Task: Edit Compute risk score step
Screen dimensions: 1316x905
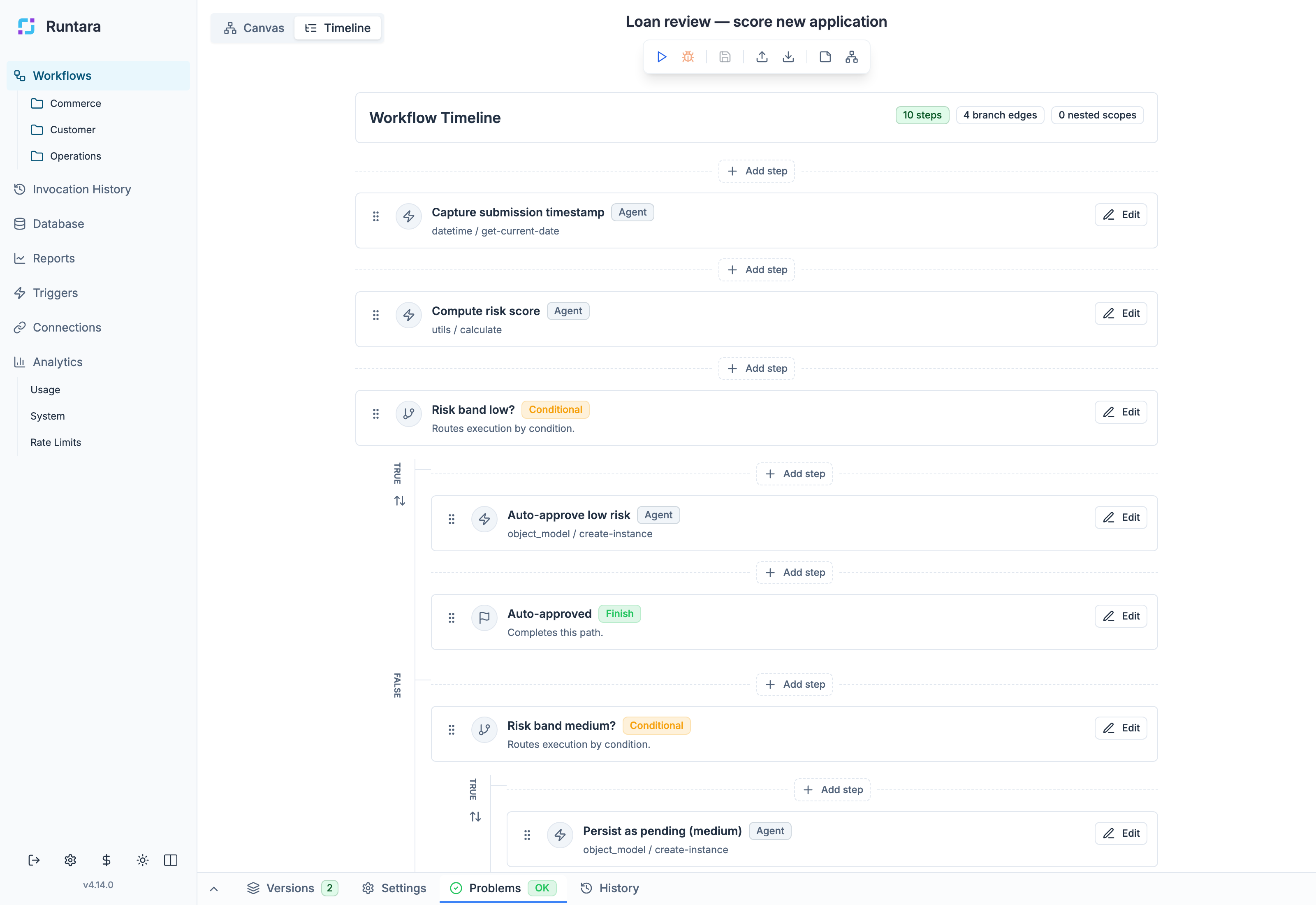Action: tap(1121, 313)
